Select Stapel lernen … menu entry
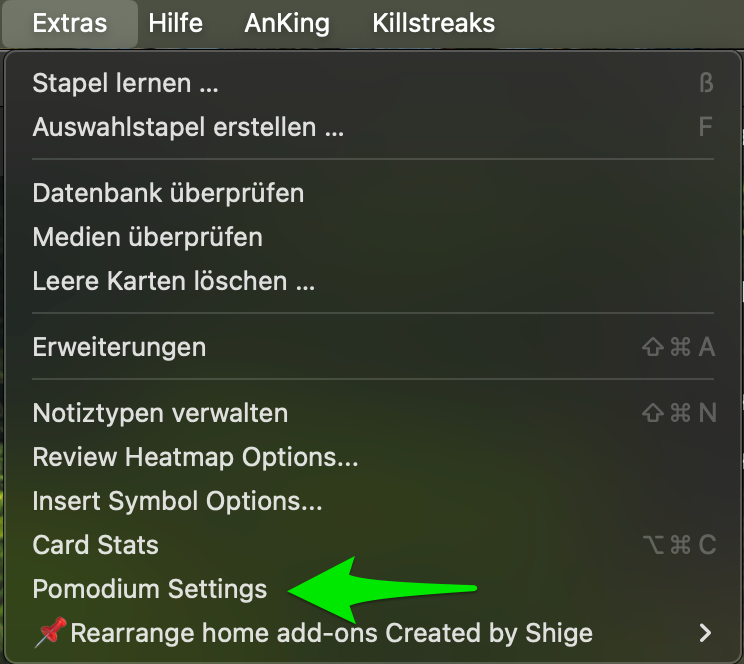The height and width of the screenshot is (664, 744). tap(125, 83)
